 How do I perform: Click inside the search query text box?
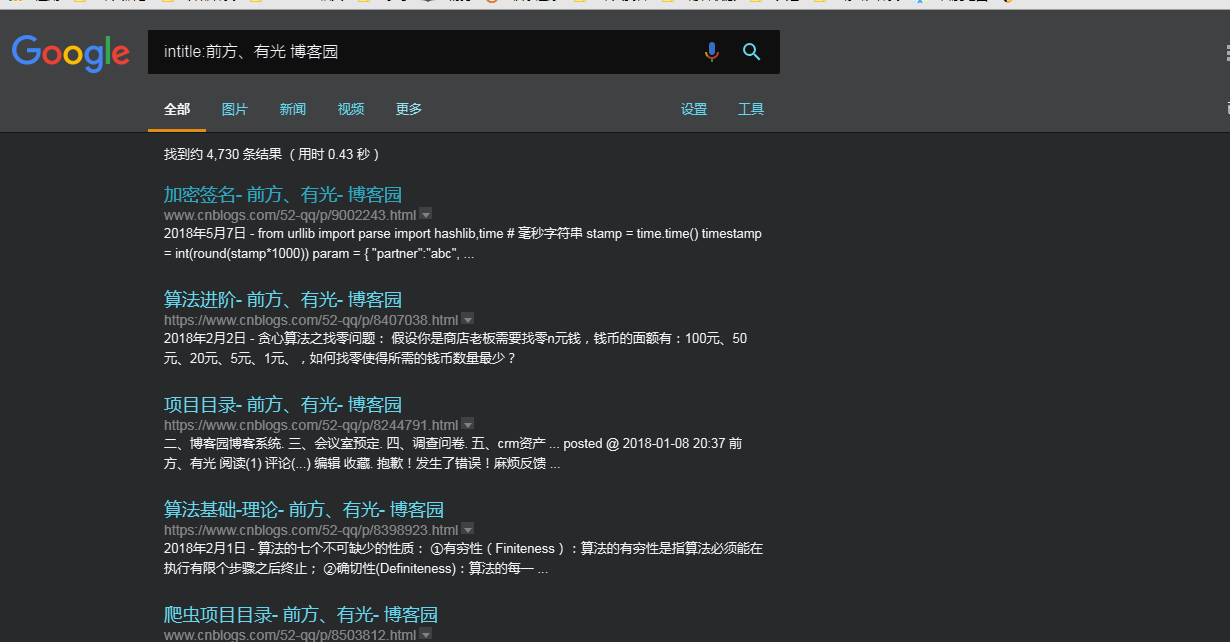pos(420,52)
